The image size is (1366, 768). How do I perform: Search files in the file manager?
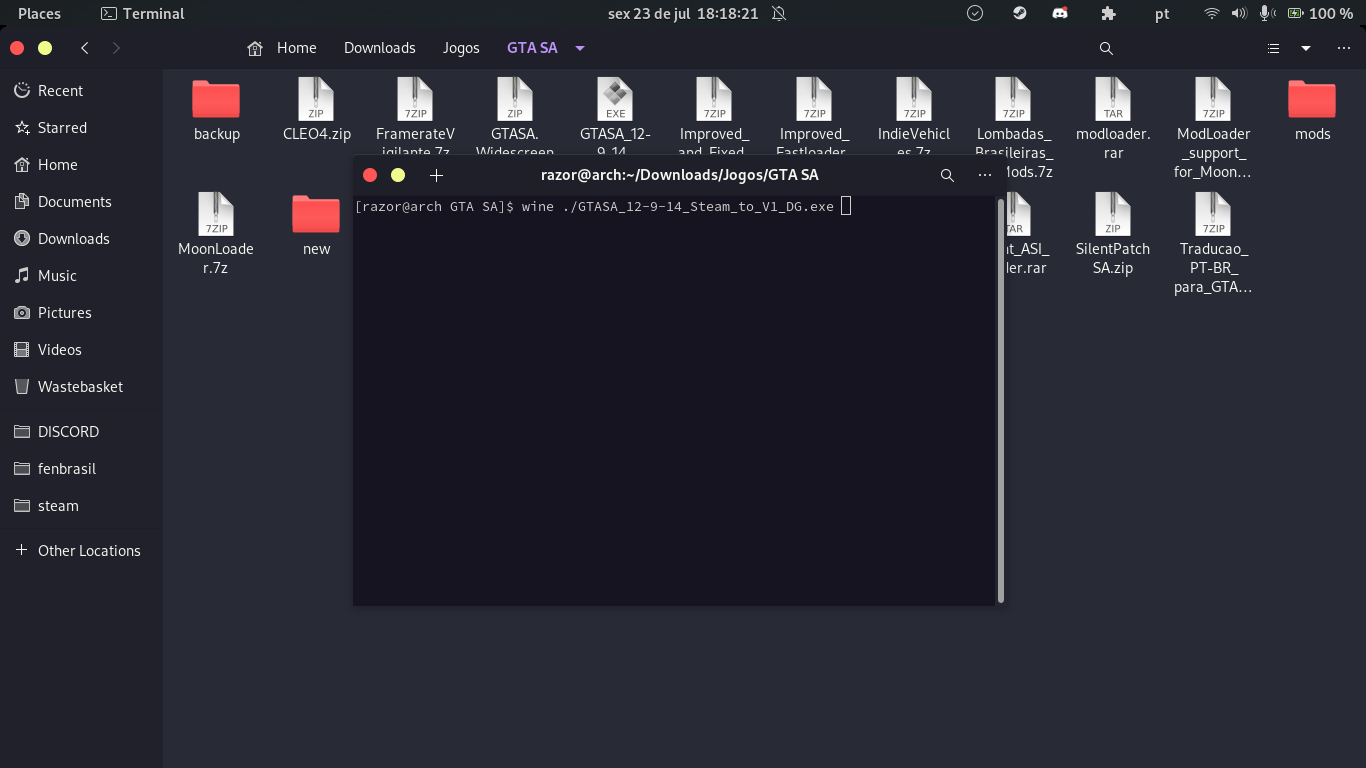[x=1106, y=48]
